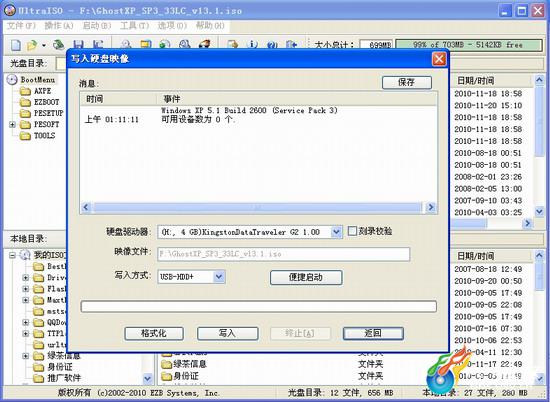Viewport: 550px width, 402px height.
Task: Select the BootMenu disc root icon
Action: pos(12,80)
